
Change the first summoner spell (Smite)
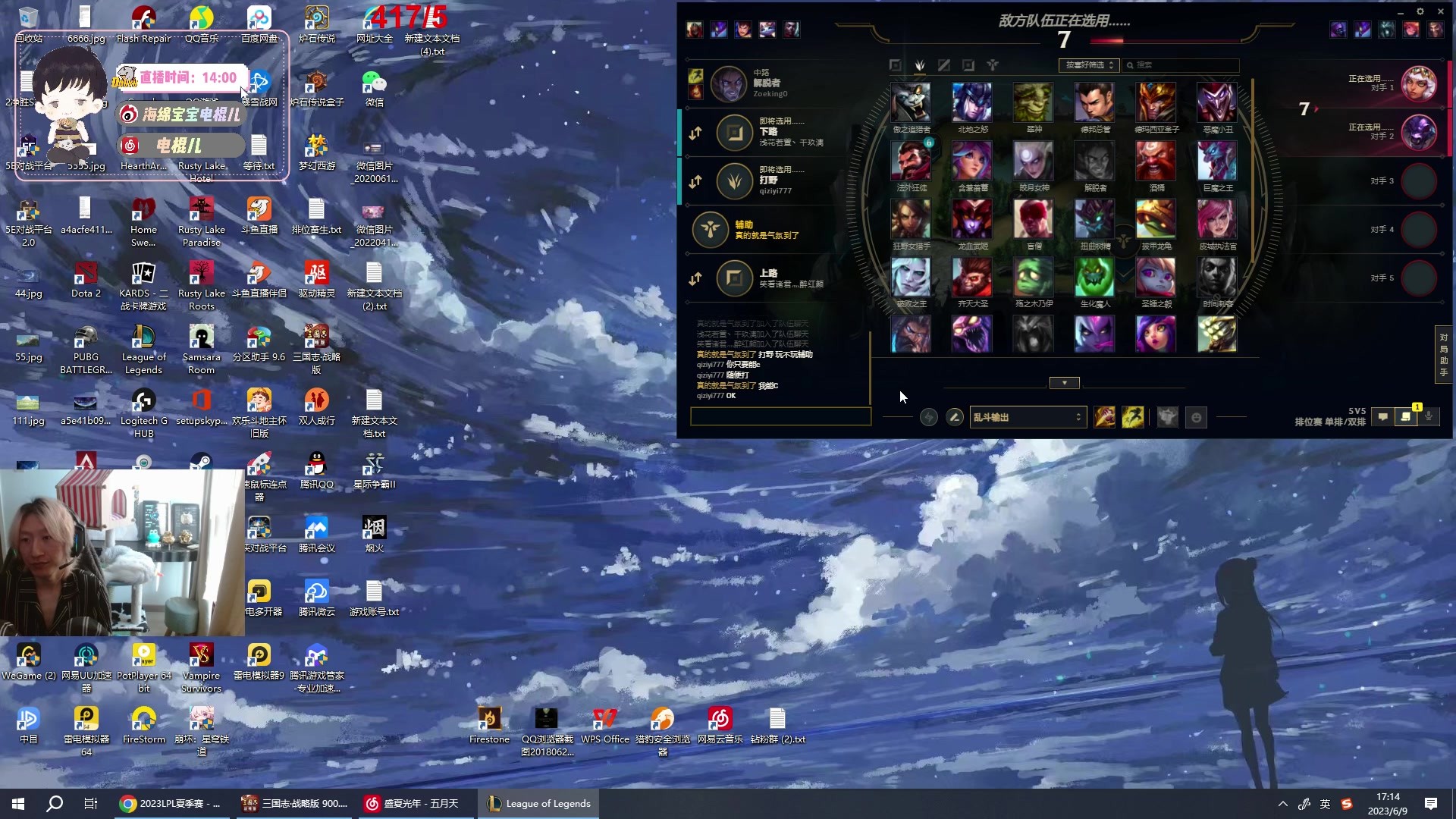pos(1105,417)
